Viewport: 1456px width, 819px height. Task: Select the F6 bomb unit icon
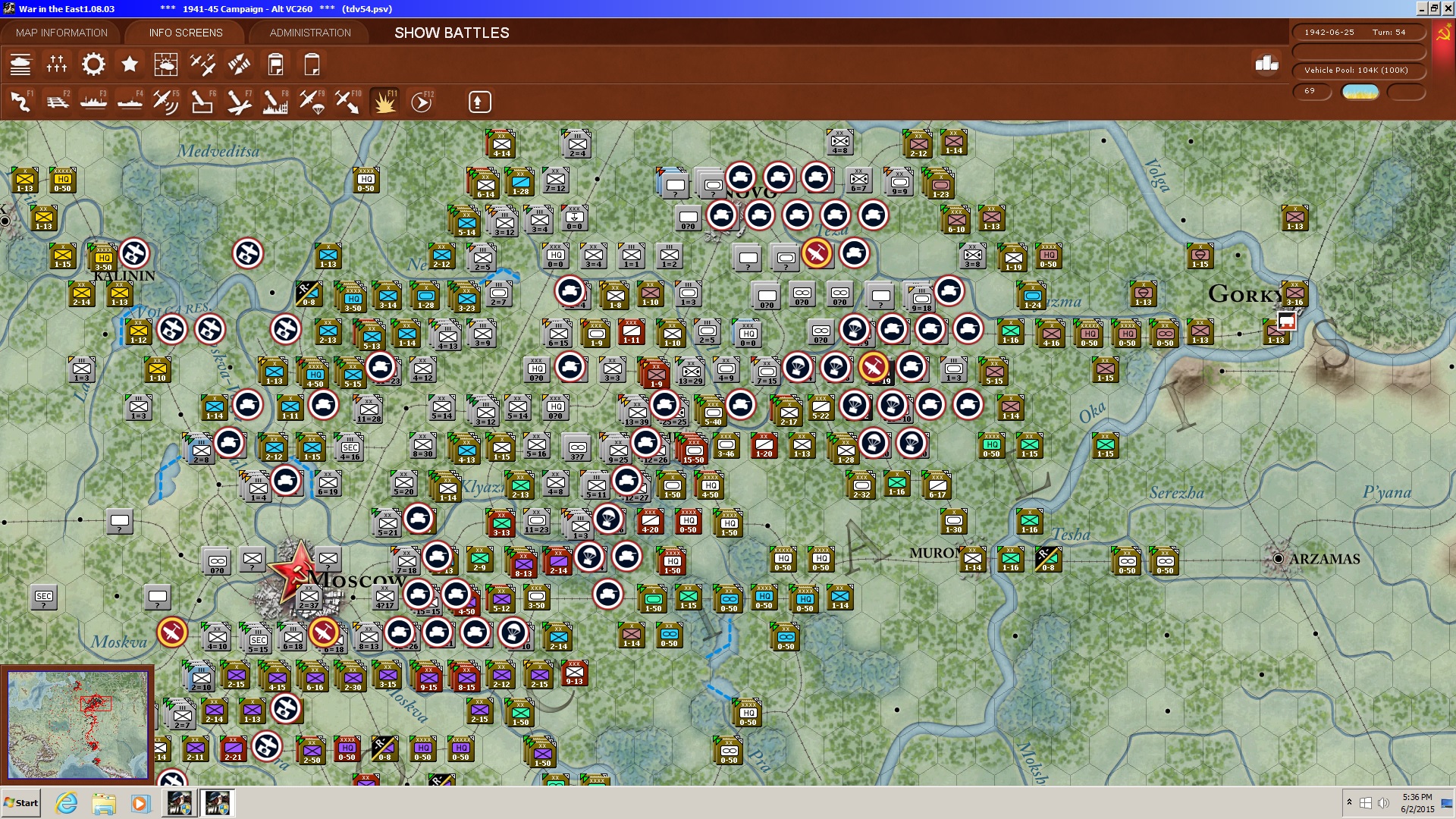coord(202,102)
